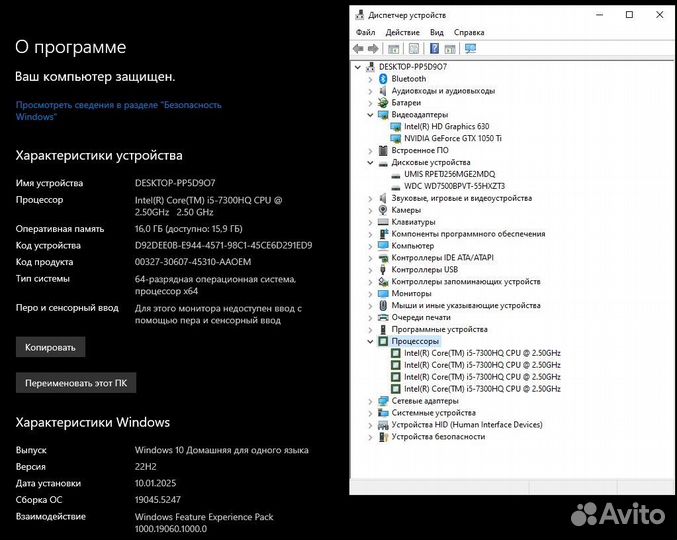Collapse the Видеоадаптеры category
This screenshot has height=540, width=677.
[370, 115]
